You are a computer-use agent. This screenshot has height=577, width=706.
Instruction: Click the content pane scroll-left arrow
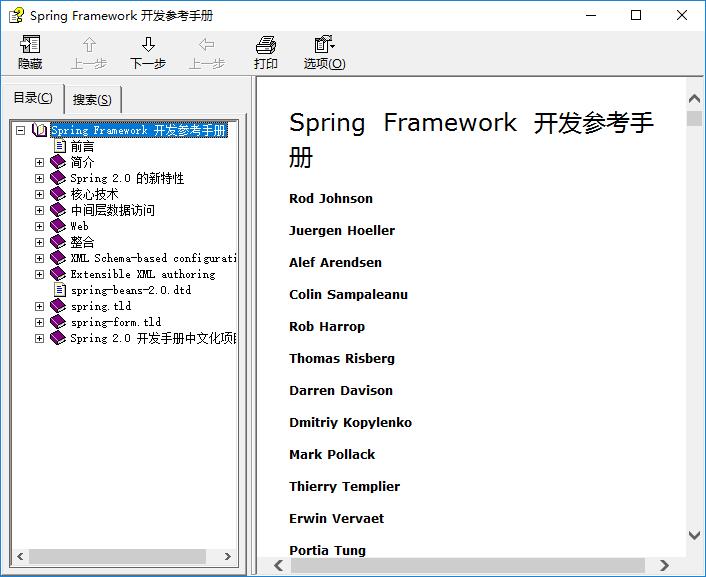(x=279, y=565)
